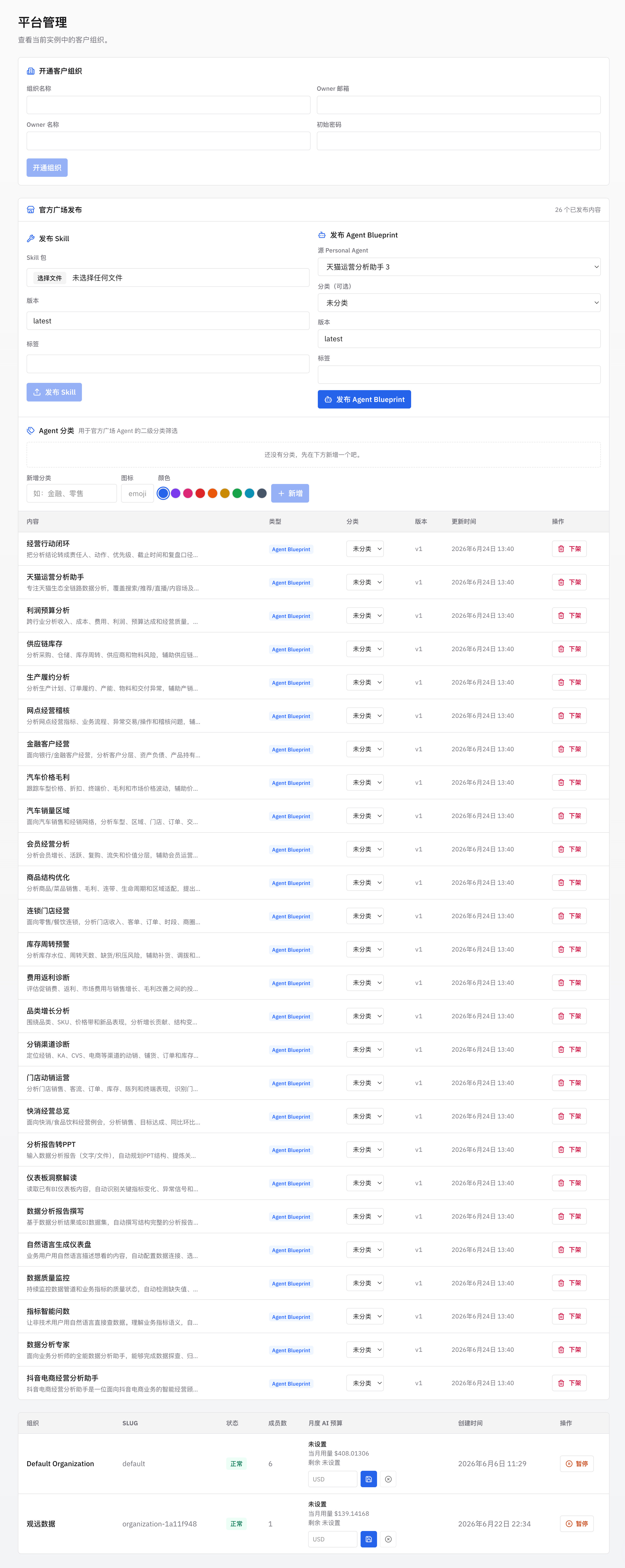625x1568 pixels.
Task: Open 分类（可选）dropdown in Blueprint form
Action: (x=459, y=303)
